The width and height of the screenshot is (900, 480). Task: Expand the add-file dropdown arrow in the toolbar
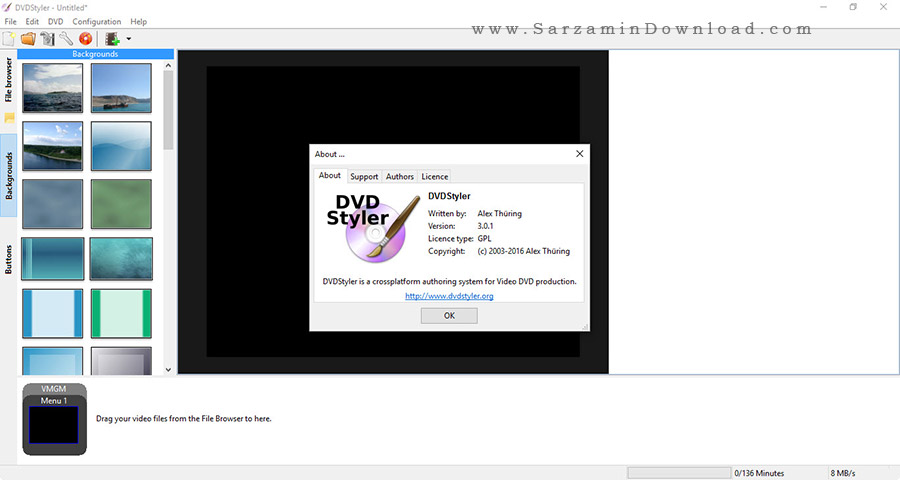[129, 39]
